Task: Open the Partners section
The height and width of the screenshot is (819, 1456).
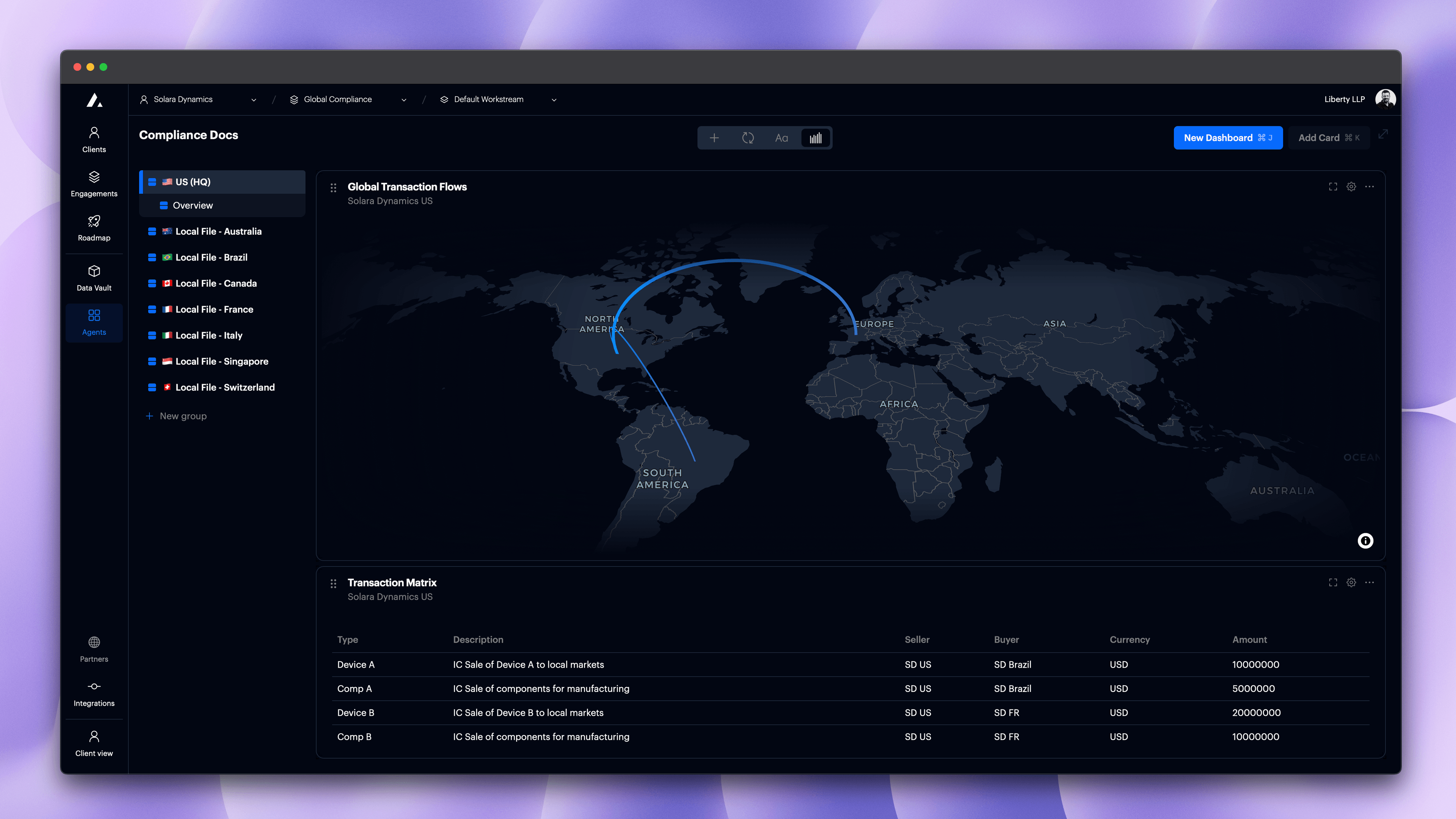Action: [94, 648]
